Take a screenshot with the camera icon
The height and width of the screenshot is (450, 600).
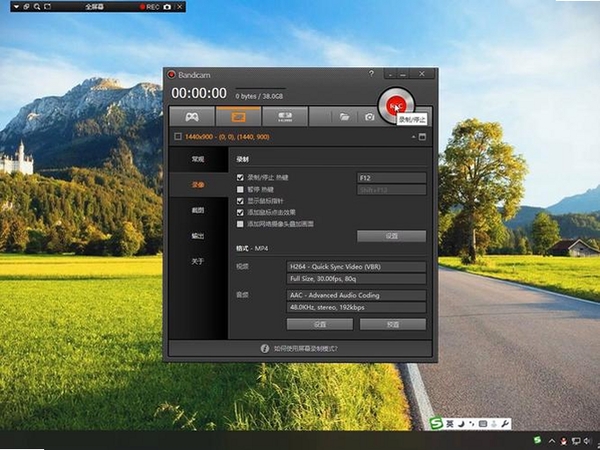(370, 117)
